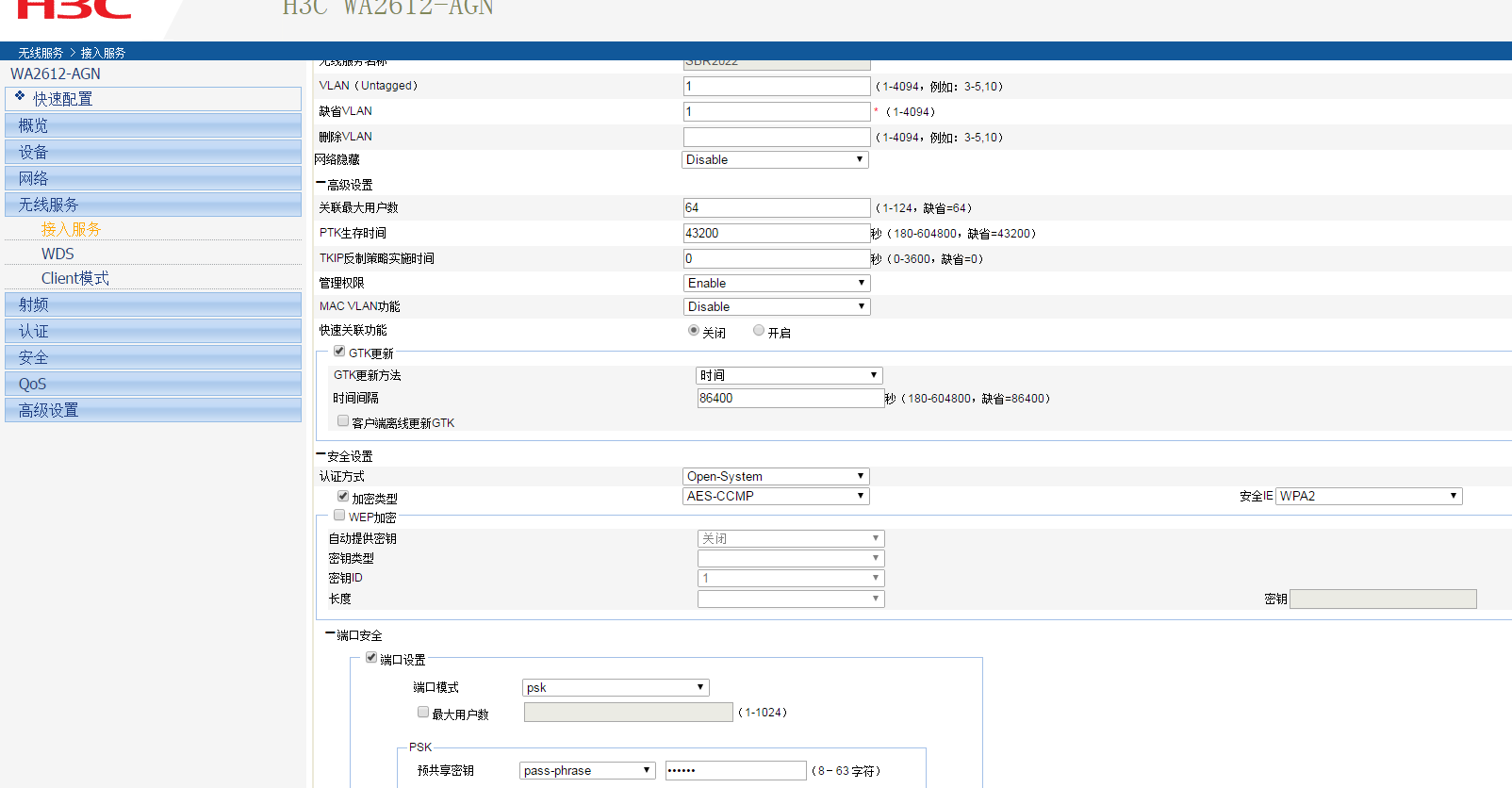Open the 认证方式 Open-System dropdown
The width and height of the screenshot is (1512, 788).
(x=776, y=476)
